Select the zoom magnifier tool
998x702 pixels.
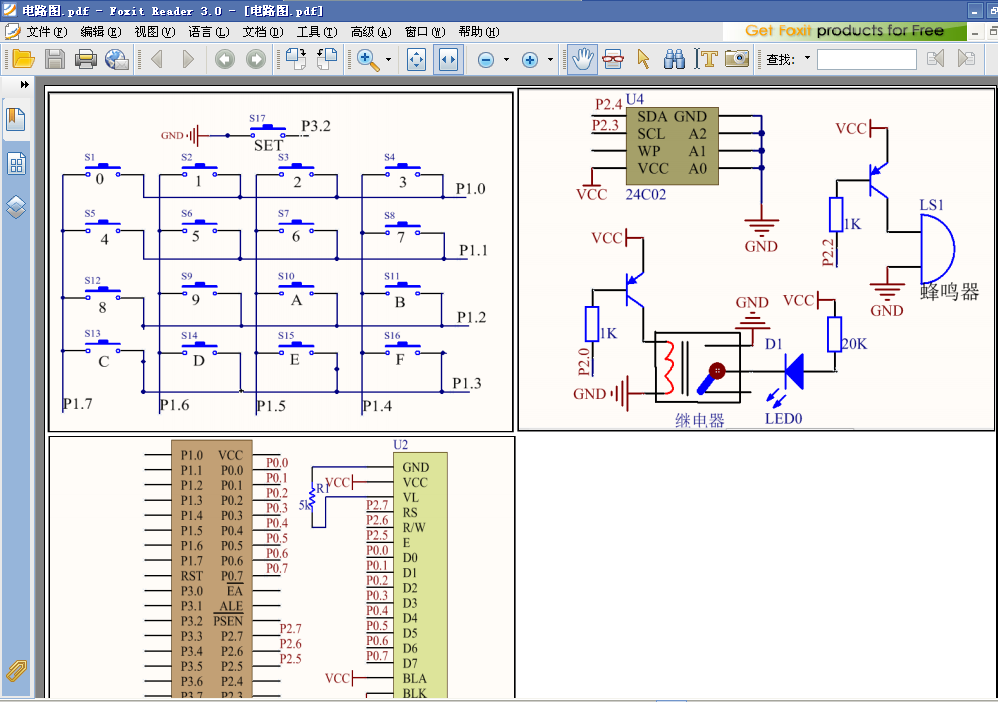[367, 59]
